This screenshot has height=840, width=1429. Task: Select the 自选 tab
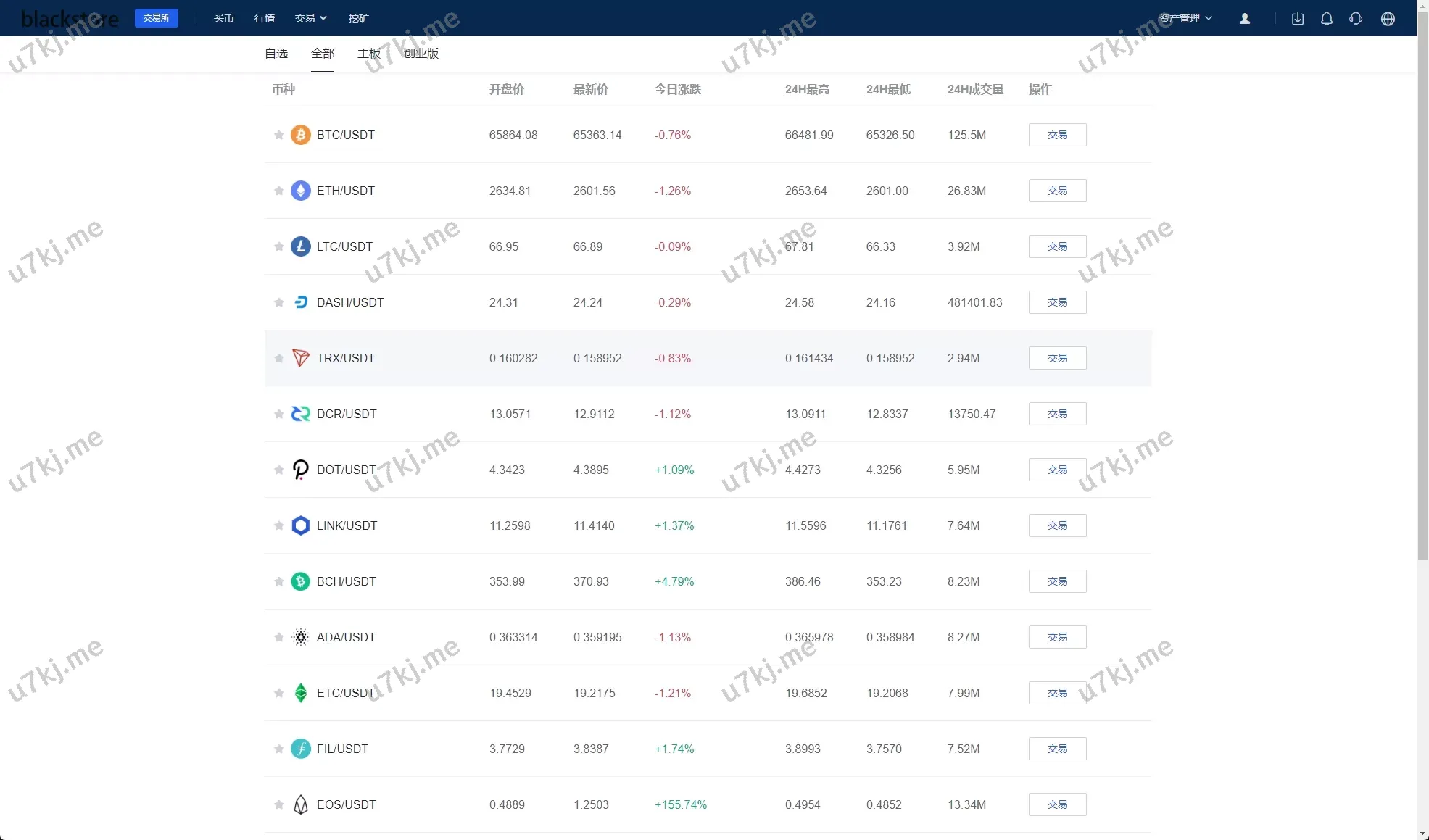click(x=276, y=54)
